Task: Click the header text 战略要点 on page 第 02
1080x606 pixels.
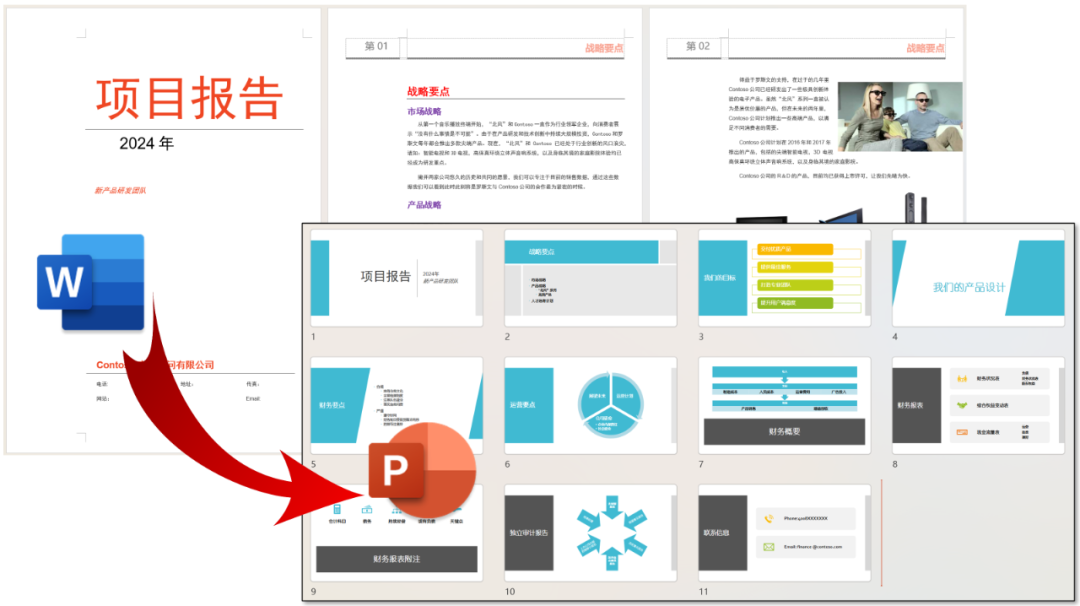Action: tap(925, 48)
